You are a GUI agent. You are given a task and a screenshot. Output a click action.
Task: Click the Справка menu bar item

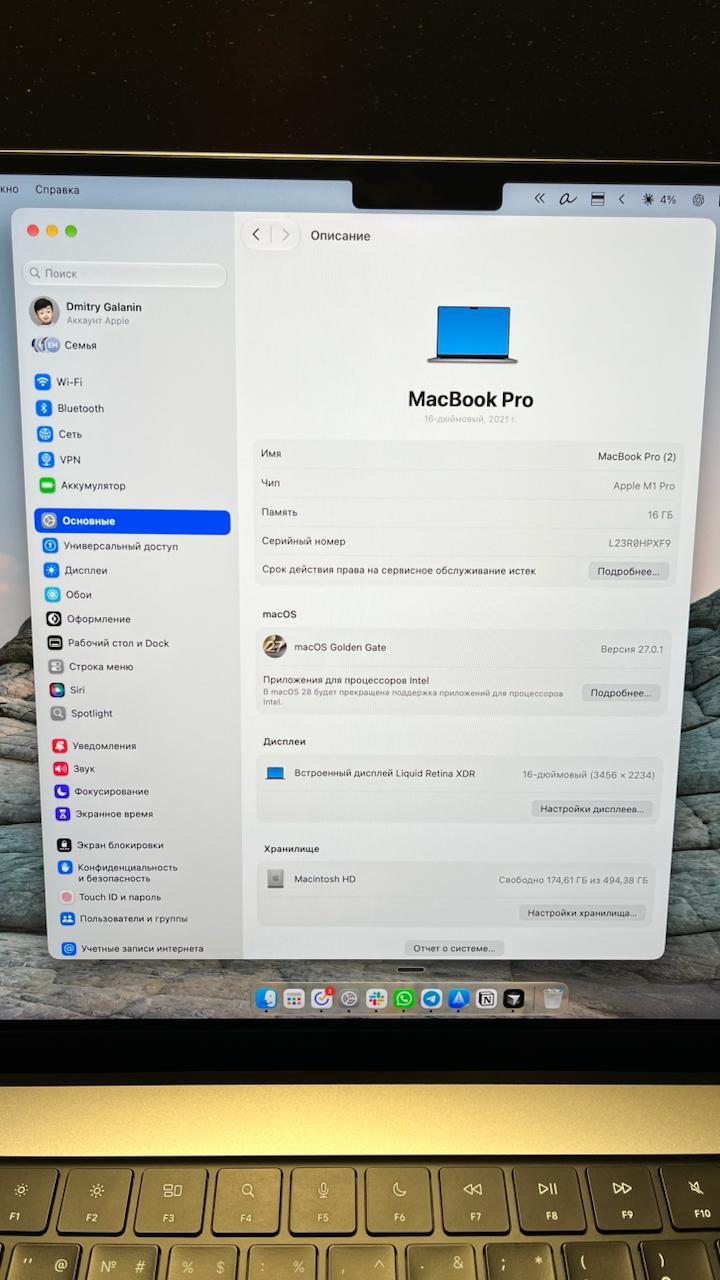[x=57, y=190]
